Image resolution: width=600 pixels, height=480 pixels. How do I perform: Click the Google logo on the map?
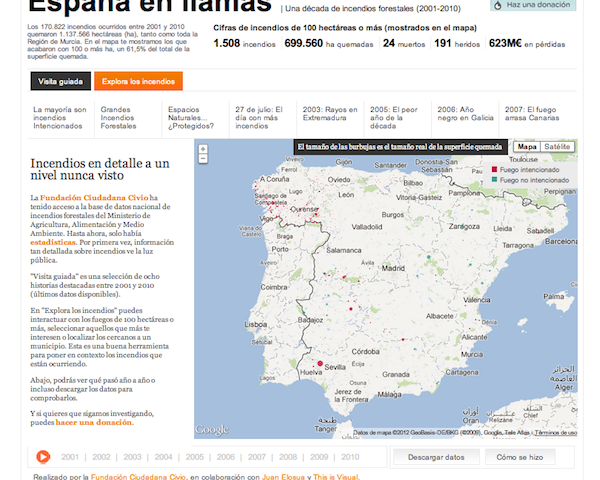212,429
